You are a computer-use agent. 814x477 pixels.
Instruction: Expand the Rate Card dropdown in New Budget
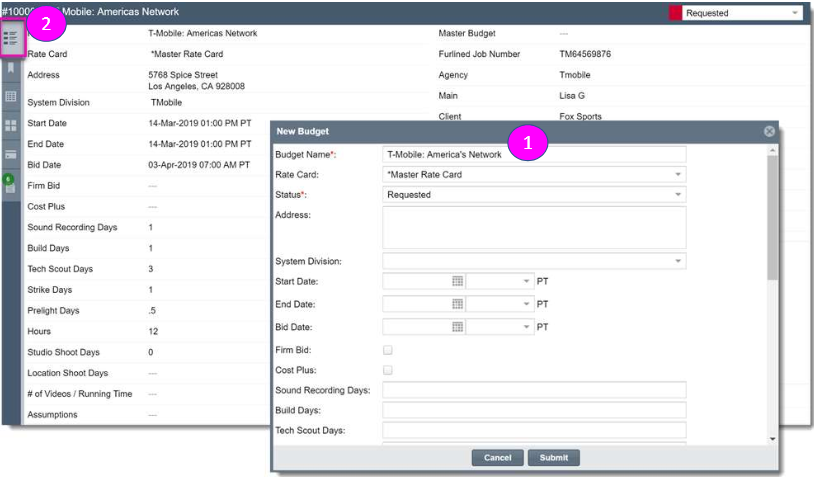[x=534, y=174]
